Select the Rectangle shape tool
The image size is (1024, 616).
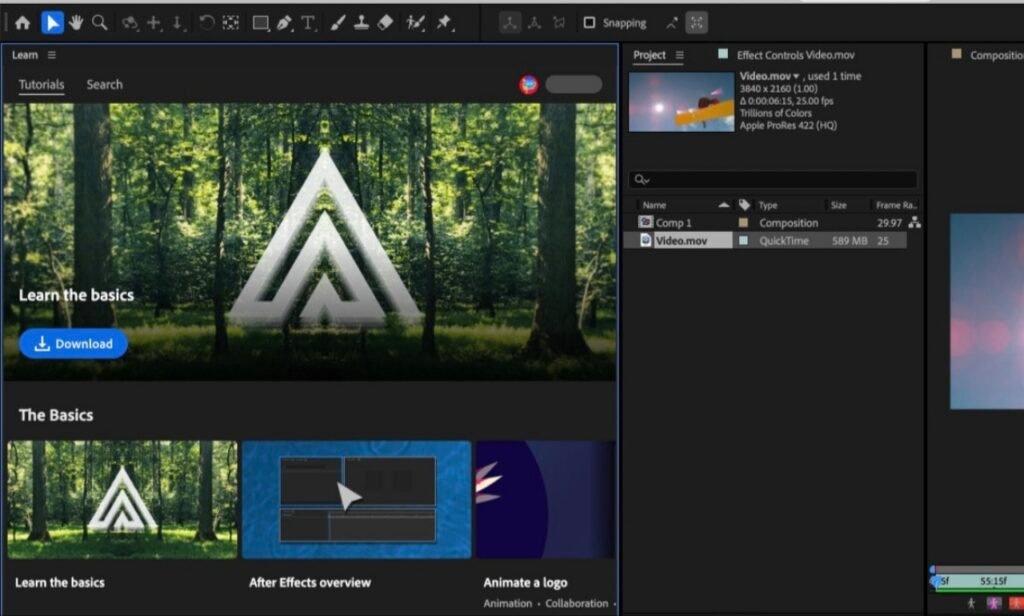pyautogui.click(x=260, y=22)
